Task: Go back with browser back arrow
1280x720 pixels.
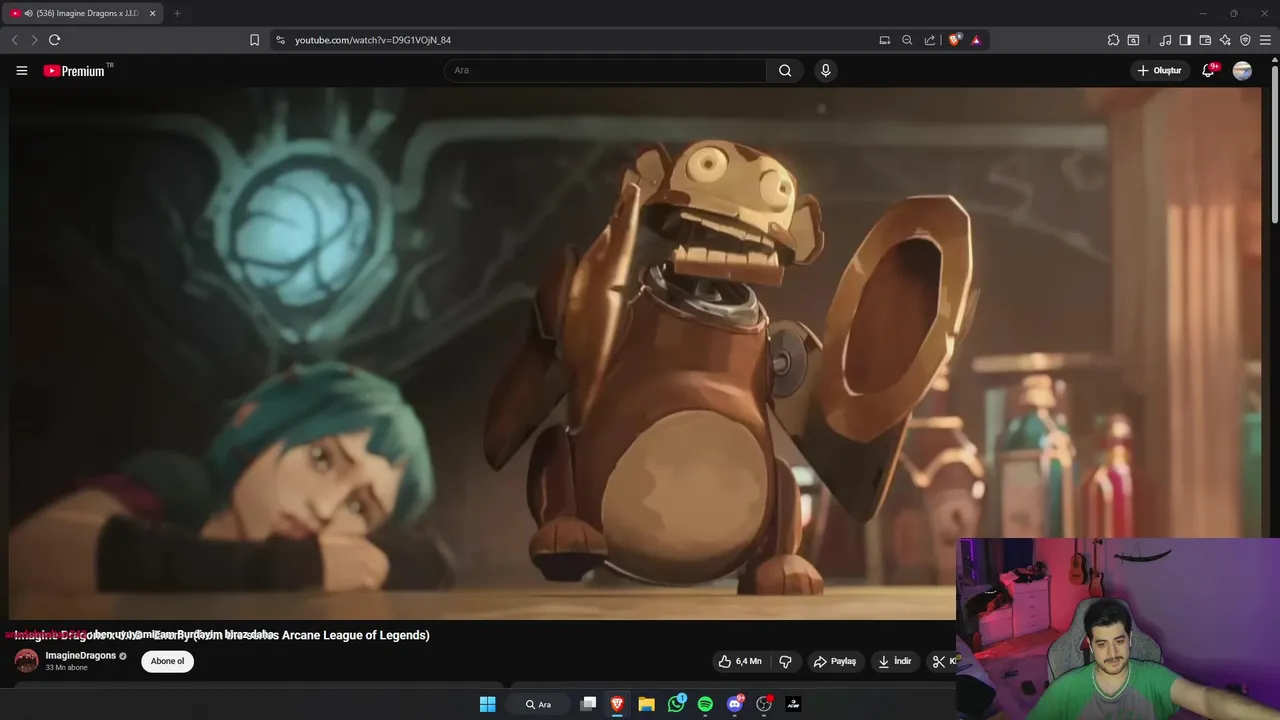Action: tap(14, 40)
